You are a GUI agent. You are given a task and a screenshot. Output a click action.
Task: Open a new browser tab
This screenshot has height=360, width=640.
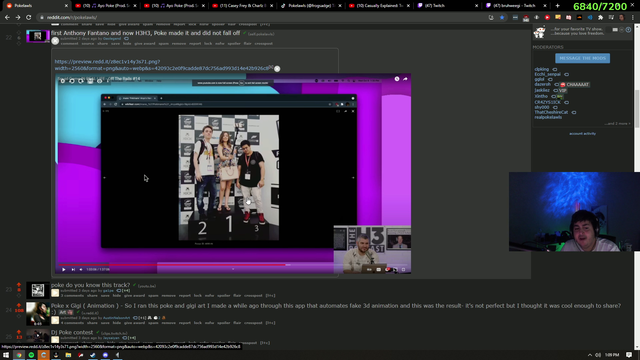point(558,6)
